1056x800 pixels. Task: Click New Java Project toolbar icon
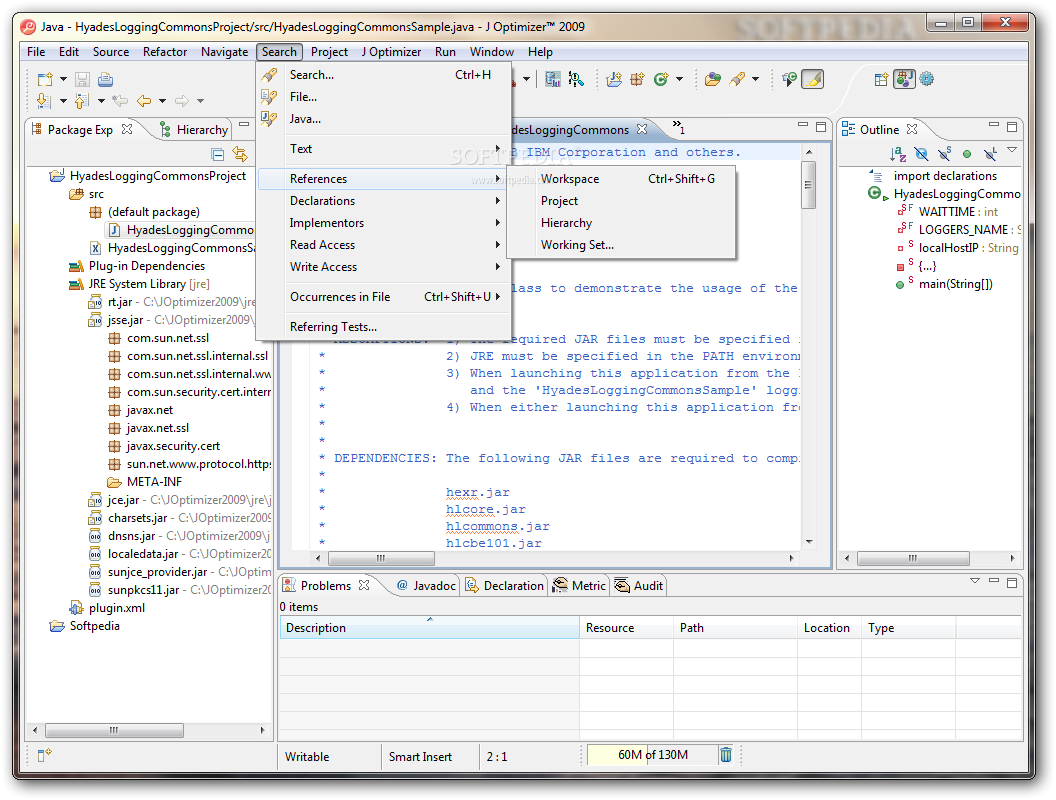(x=614, y=79)
